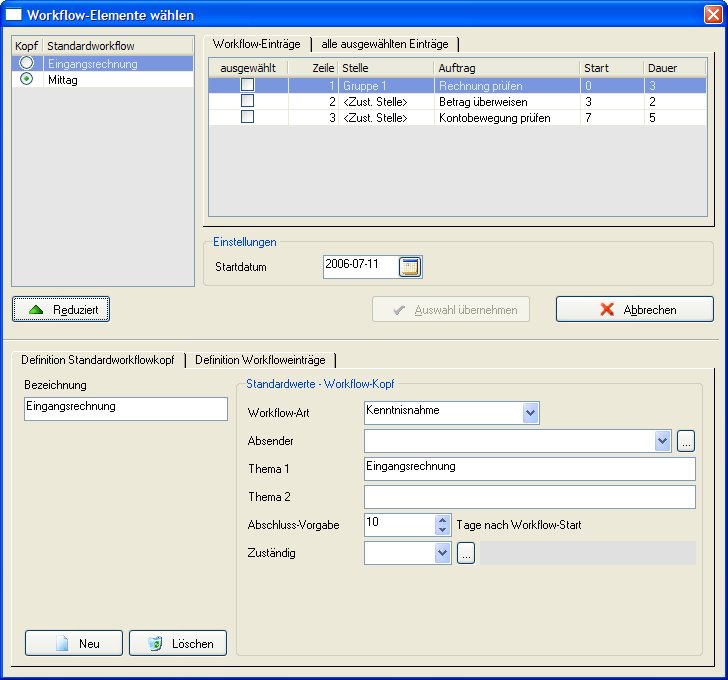Open the Definition Workfloweinträge tab
This screenshot has width=728, height=680.
click(x=260, y=360)
